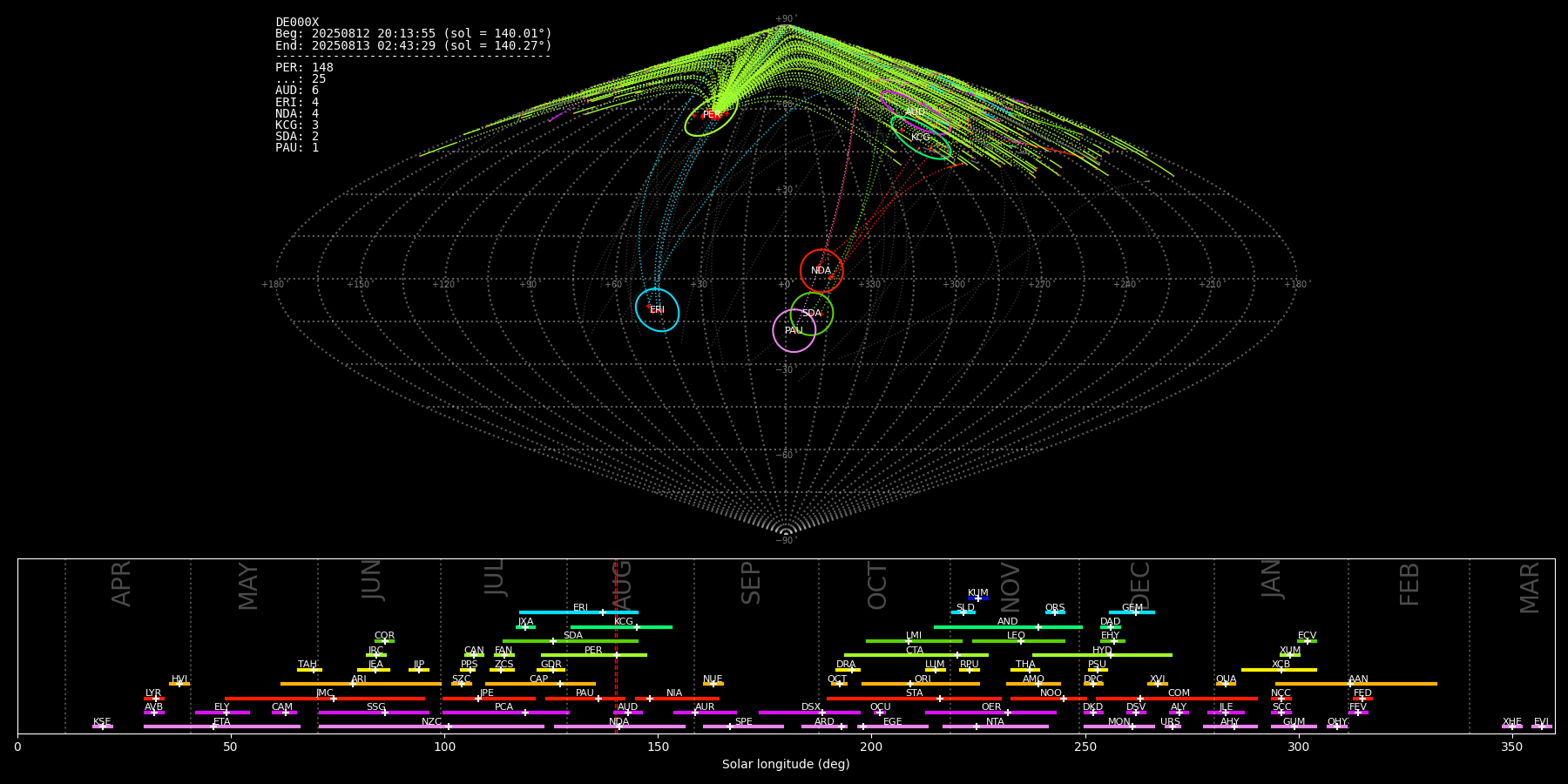Click the QUA shower bar in the timeline
The image size is (1568, 784).
pyautogui.click(x=1226, y=684)
